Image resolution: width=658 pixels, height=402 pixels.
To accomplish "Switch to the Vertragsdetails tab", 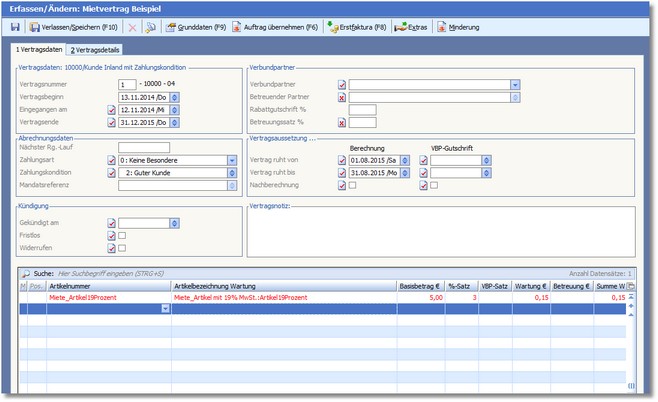I will point(95,49).
